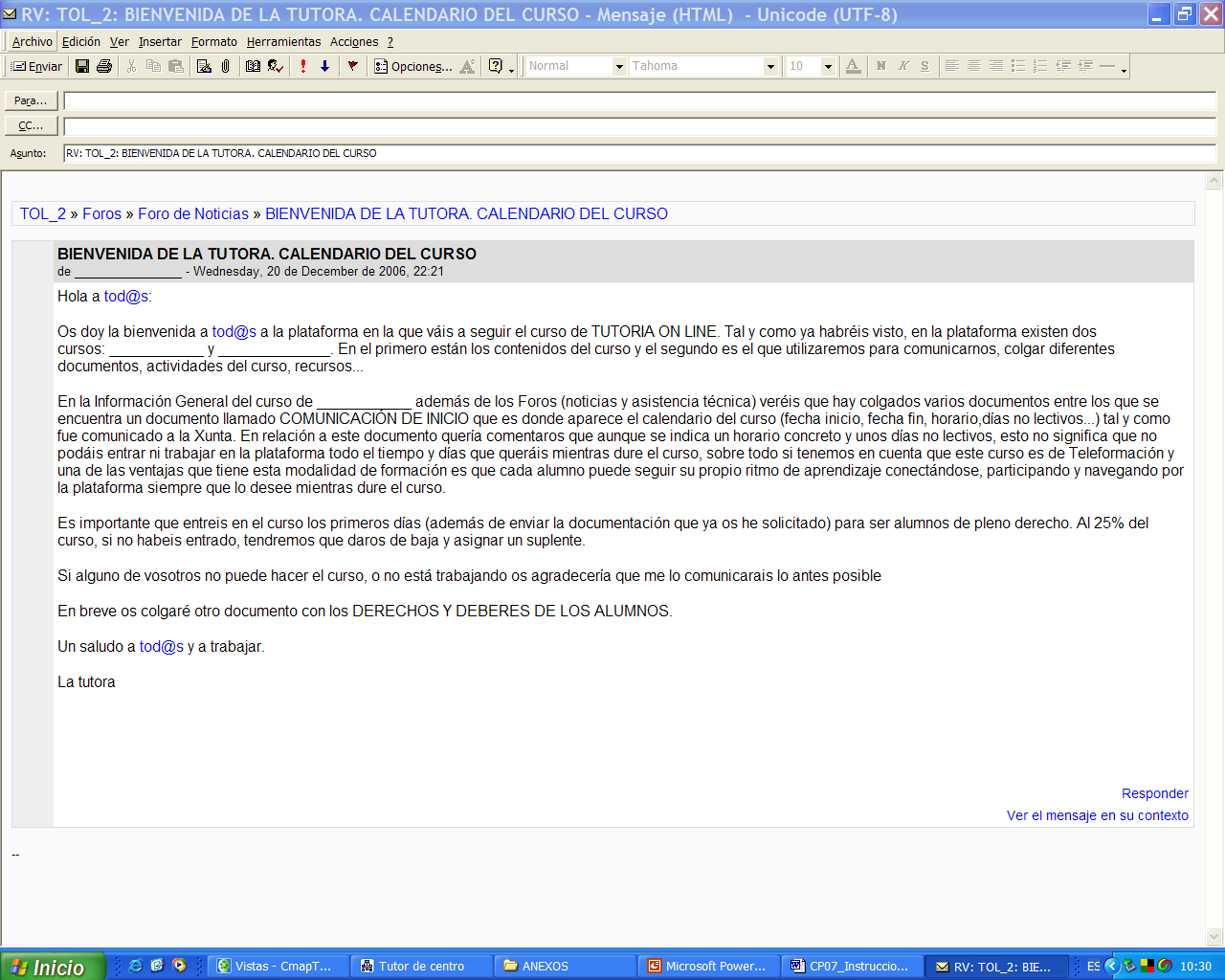Set high importance with red exclamation
The image size is (1225, 980).
pyautogui.click(x=303, y=66)
